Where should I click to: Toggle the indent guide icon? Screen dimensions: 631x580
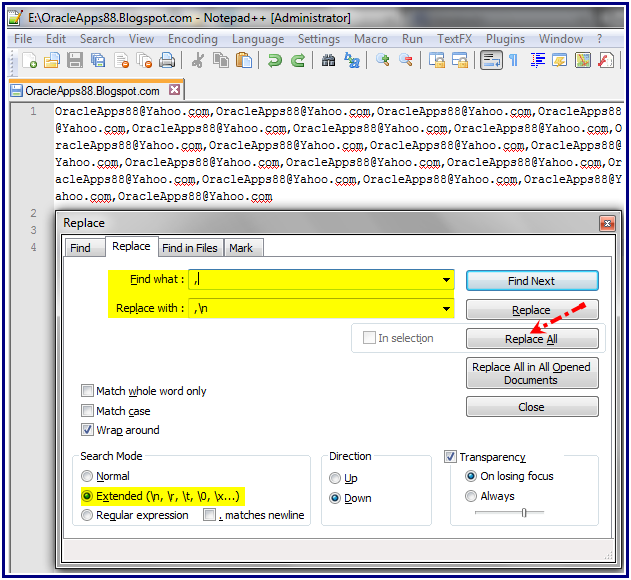[x=537, y=60]
